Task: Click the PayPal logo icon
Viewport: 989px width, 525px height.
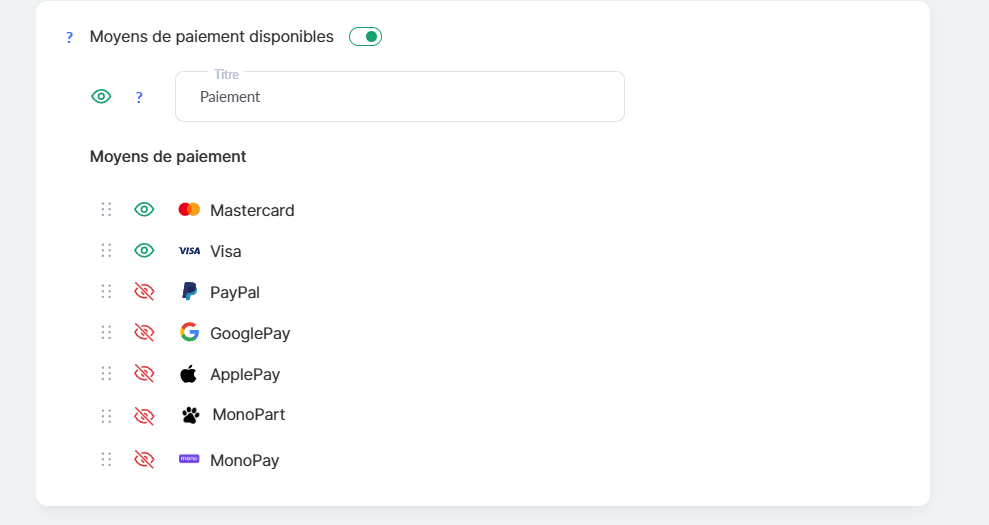Action: (189, 291)
